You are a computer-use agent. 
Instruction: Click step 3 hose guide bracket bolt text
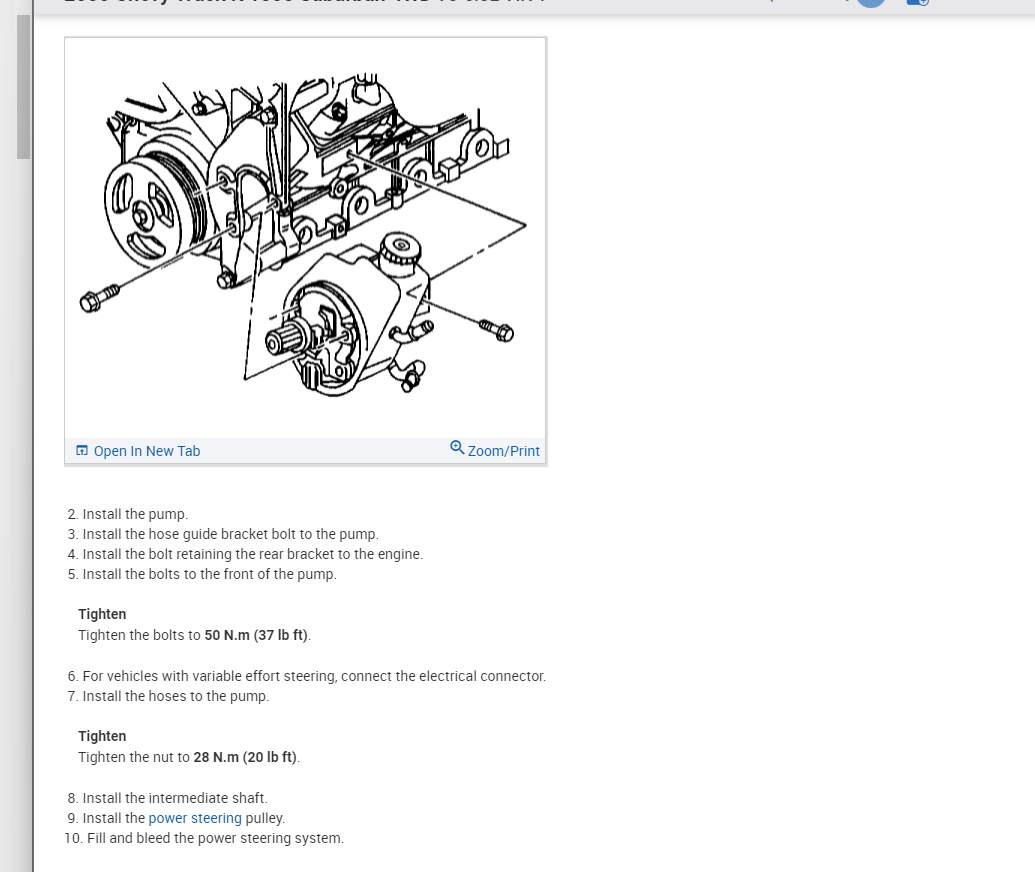230,534
